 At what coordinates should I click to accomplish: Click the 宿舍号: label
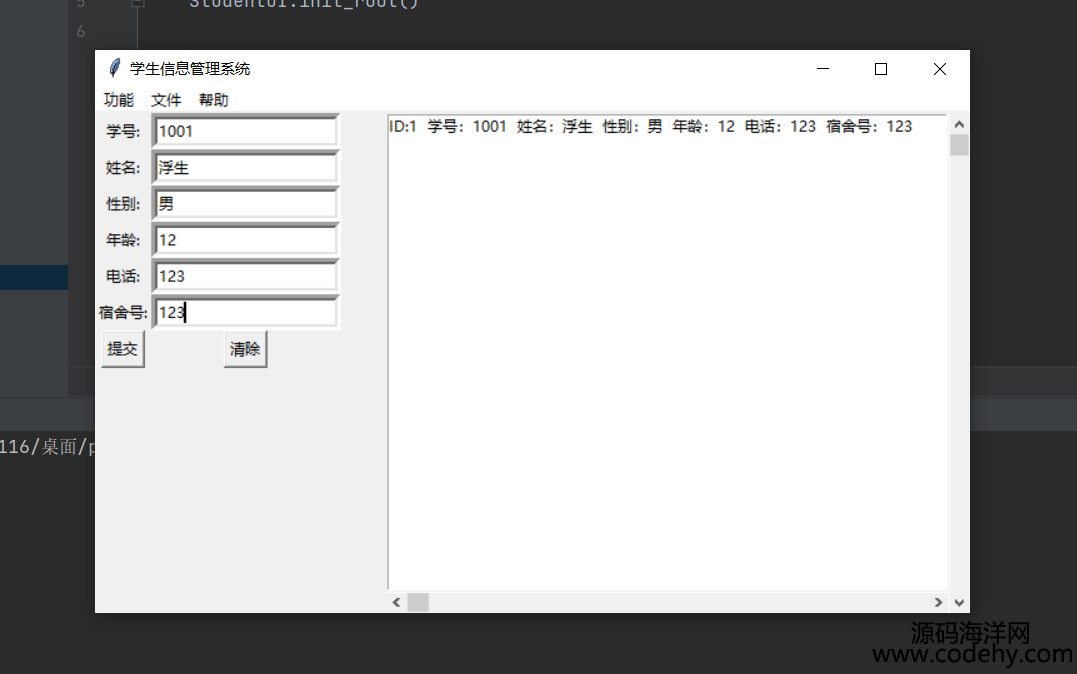pos(123,313)
